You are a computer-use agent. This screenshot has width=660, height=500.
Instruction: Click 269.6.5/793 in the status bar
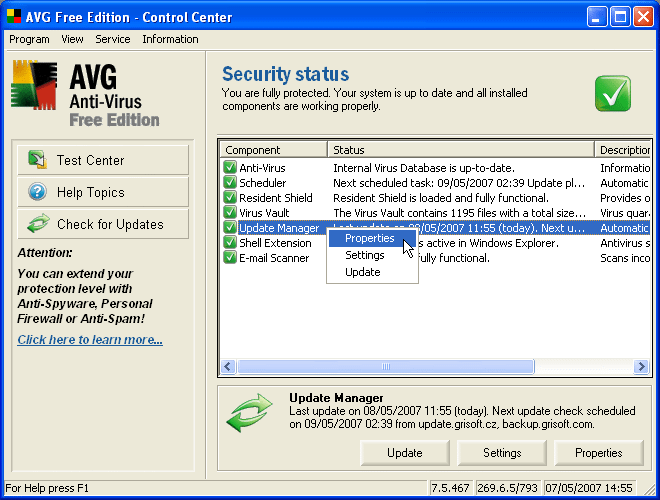[508, 488]
